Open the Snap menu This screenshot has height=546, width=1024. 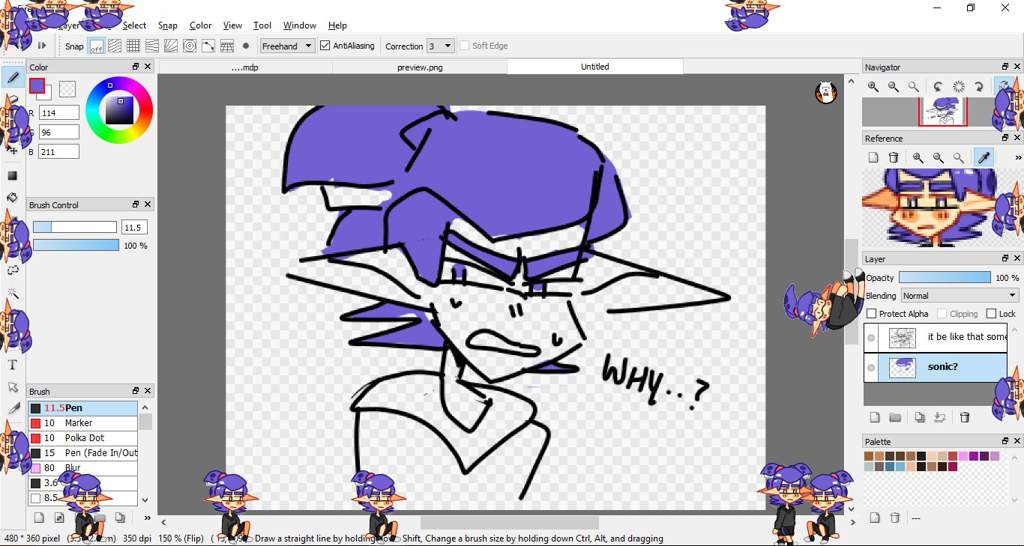[167, 25]
